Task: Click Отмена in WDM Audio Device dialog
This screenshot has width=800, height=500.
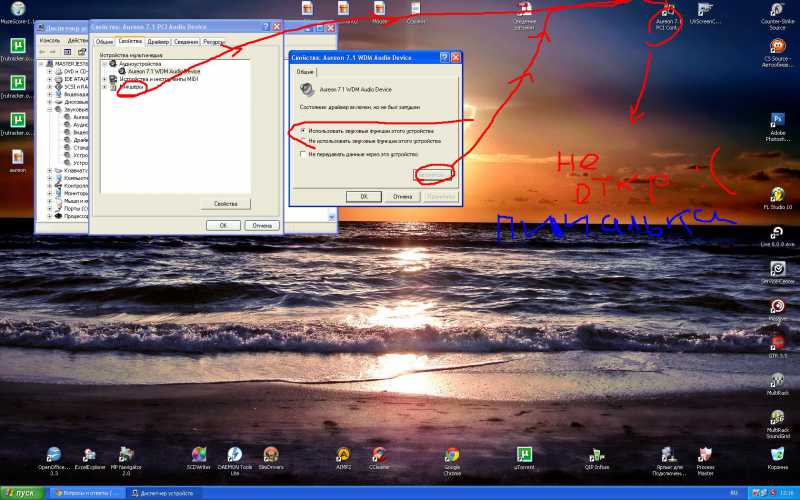Action: [x=403, y=196]
